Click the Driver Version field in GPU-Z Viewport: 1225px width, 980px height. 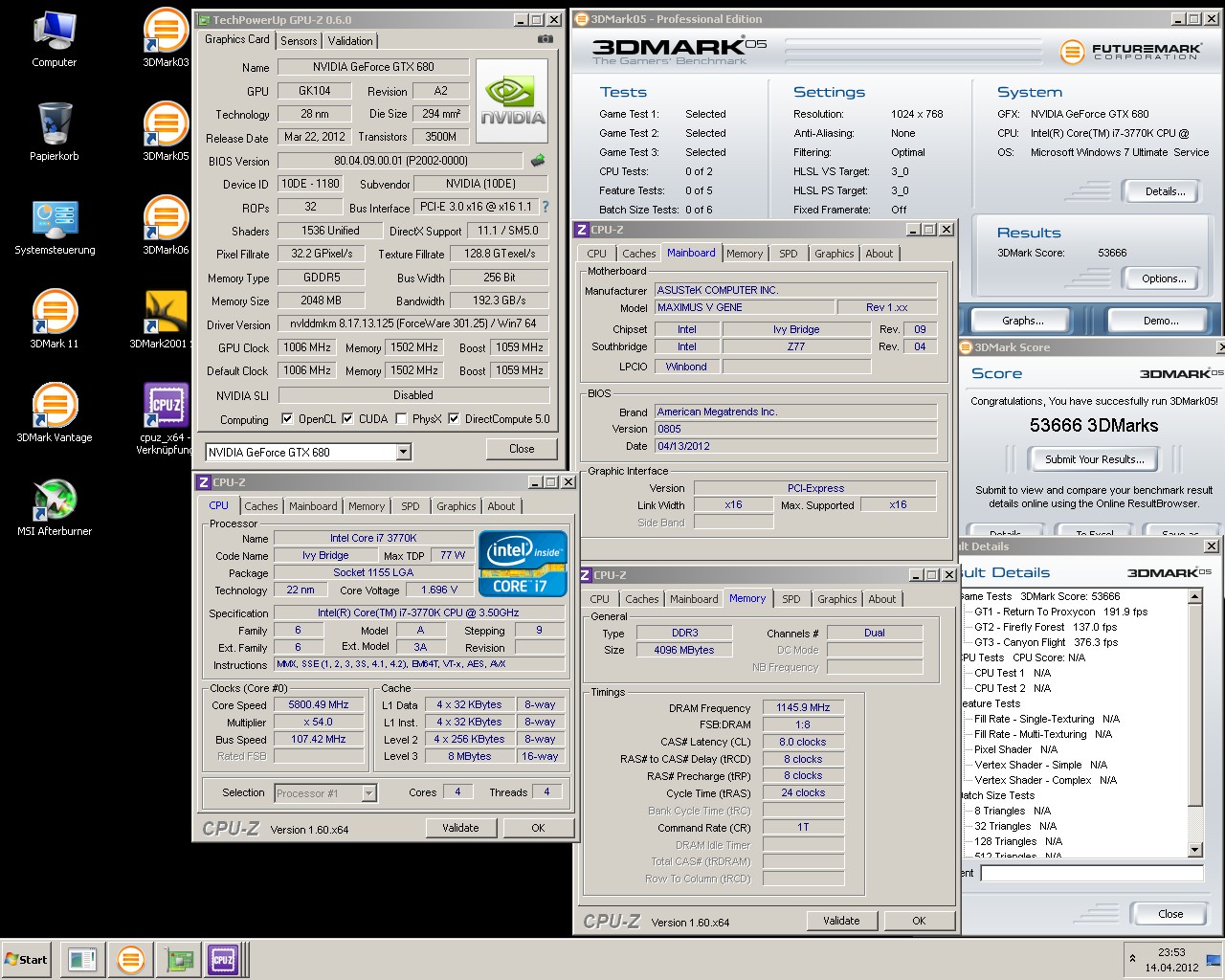(413, 323)
